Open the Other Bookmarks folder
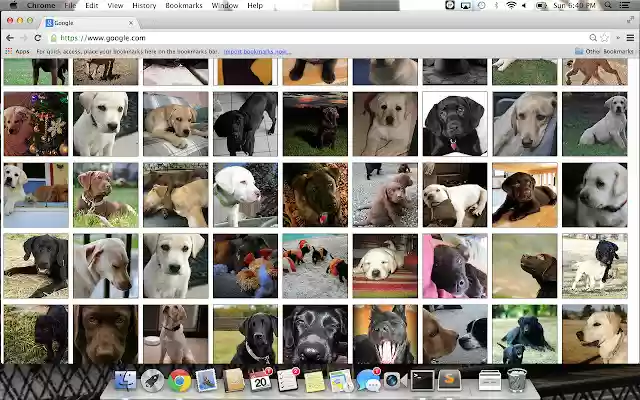 coord(604,51)
